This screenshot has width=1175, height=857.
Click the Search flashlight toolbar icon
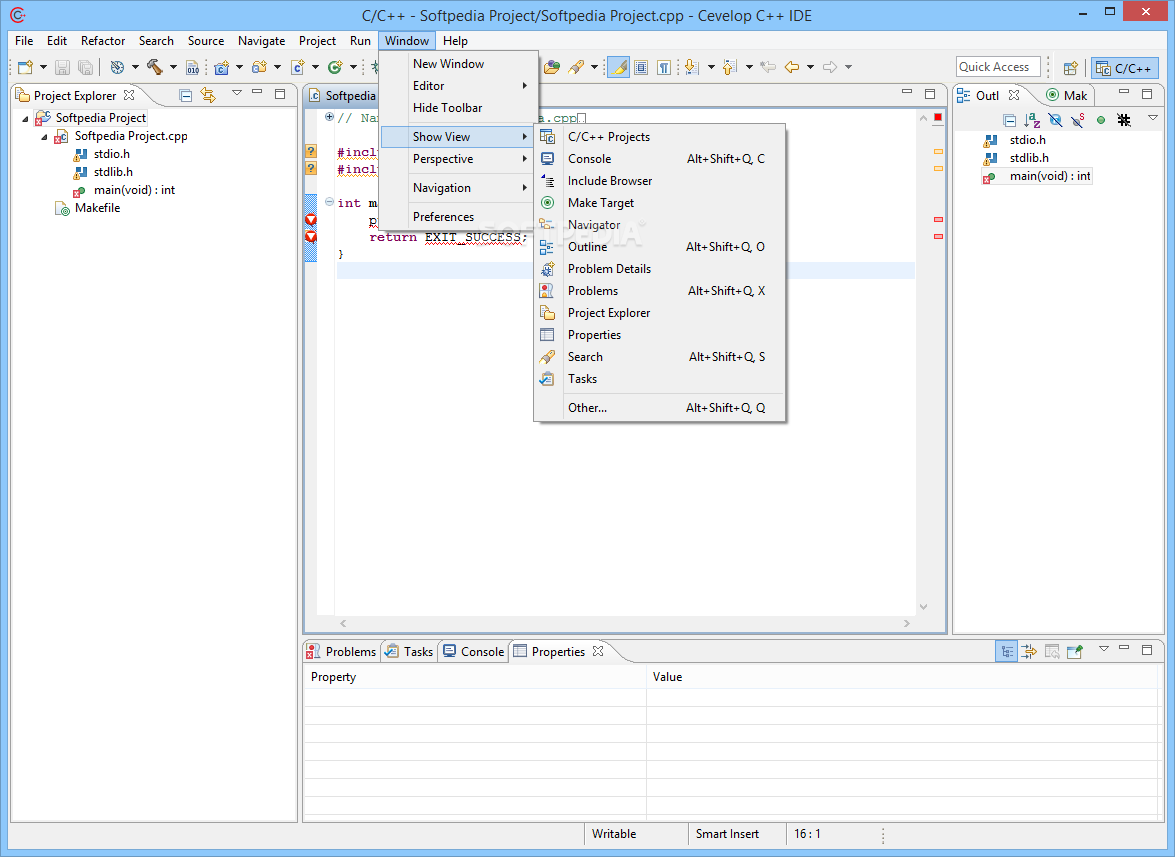tap(576, 67)
